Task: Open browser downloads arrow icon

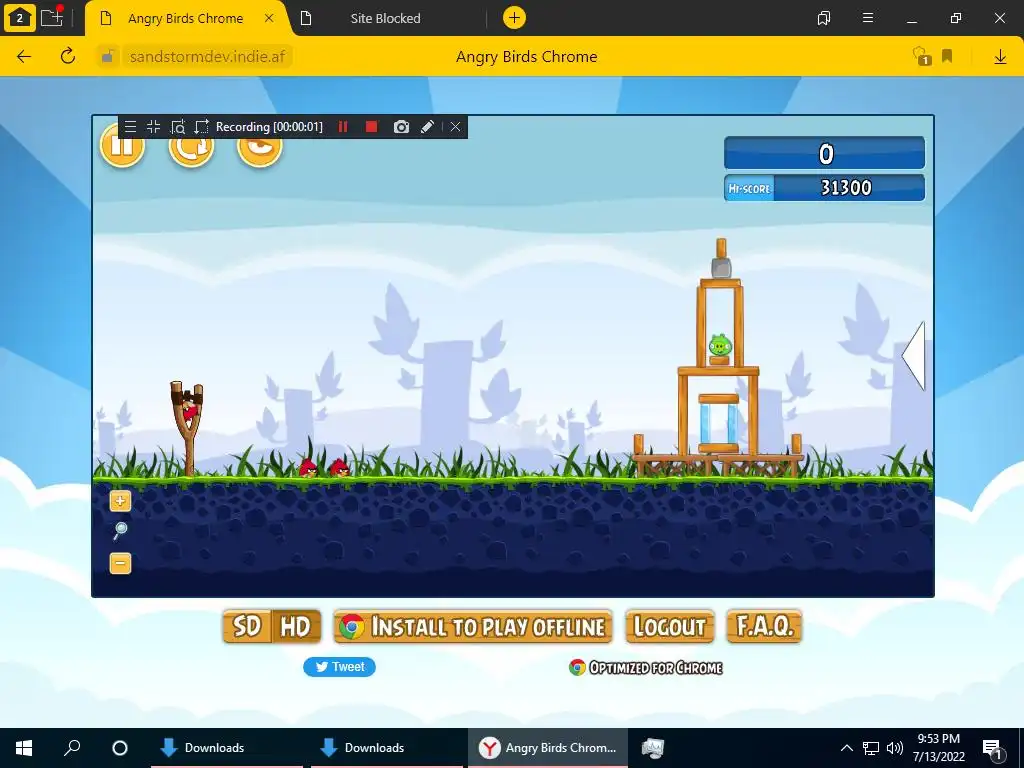Action: (1000, 57)
